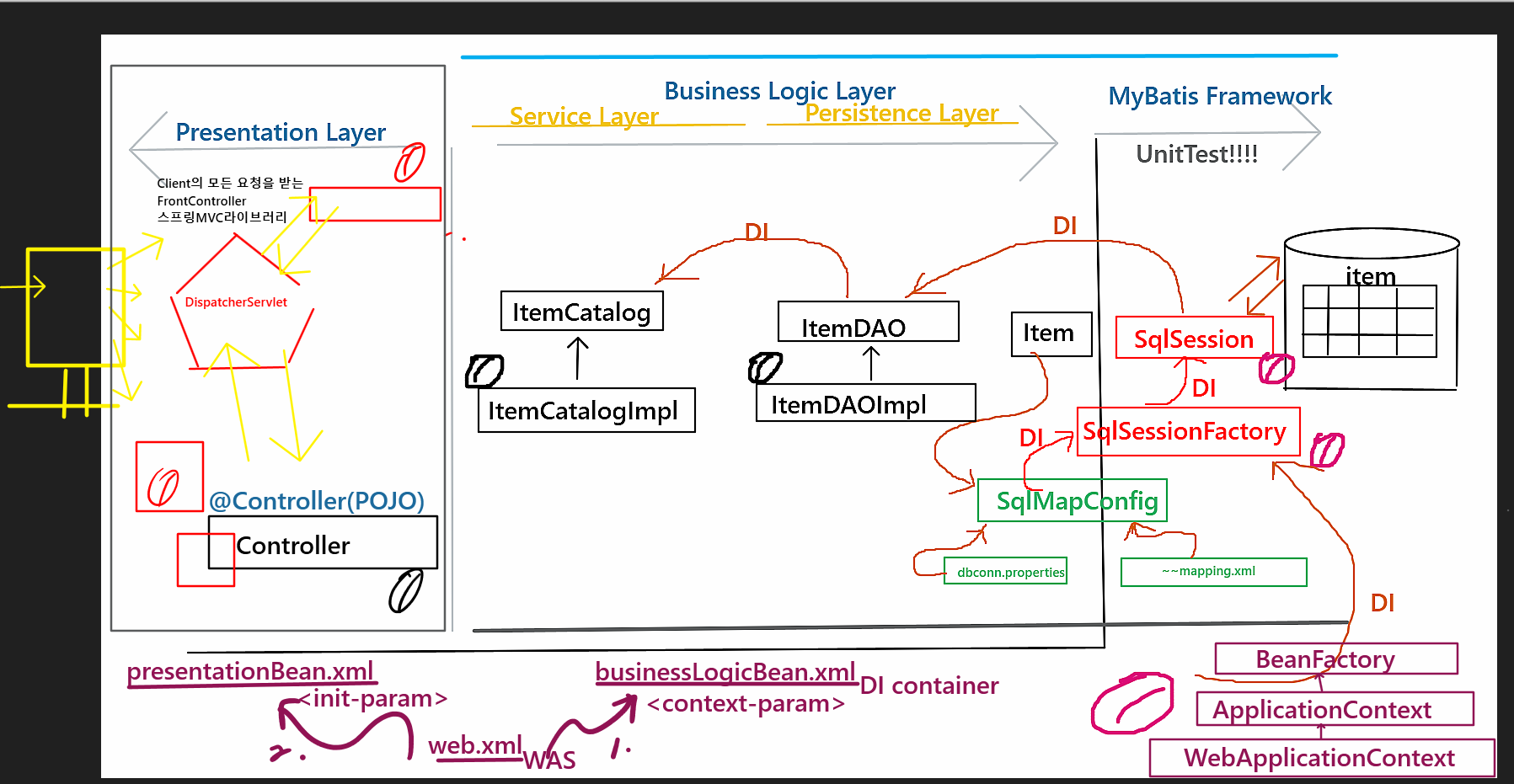Select the item table grid
This screenshot has width=1514, height=784.
[1370, 321]
